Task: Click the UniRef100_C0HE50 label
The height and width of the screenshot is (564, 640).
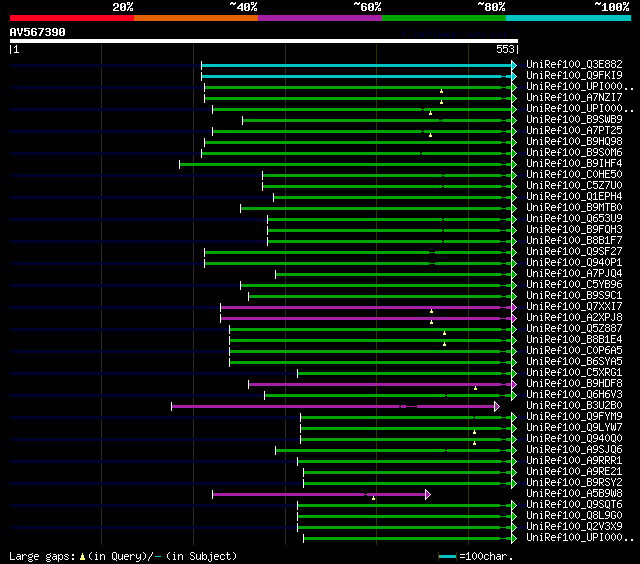Action: point(574,175)
